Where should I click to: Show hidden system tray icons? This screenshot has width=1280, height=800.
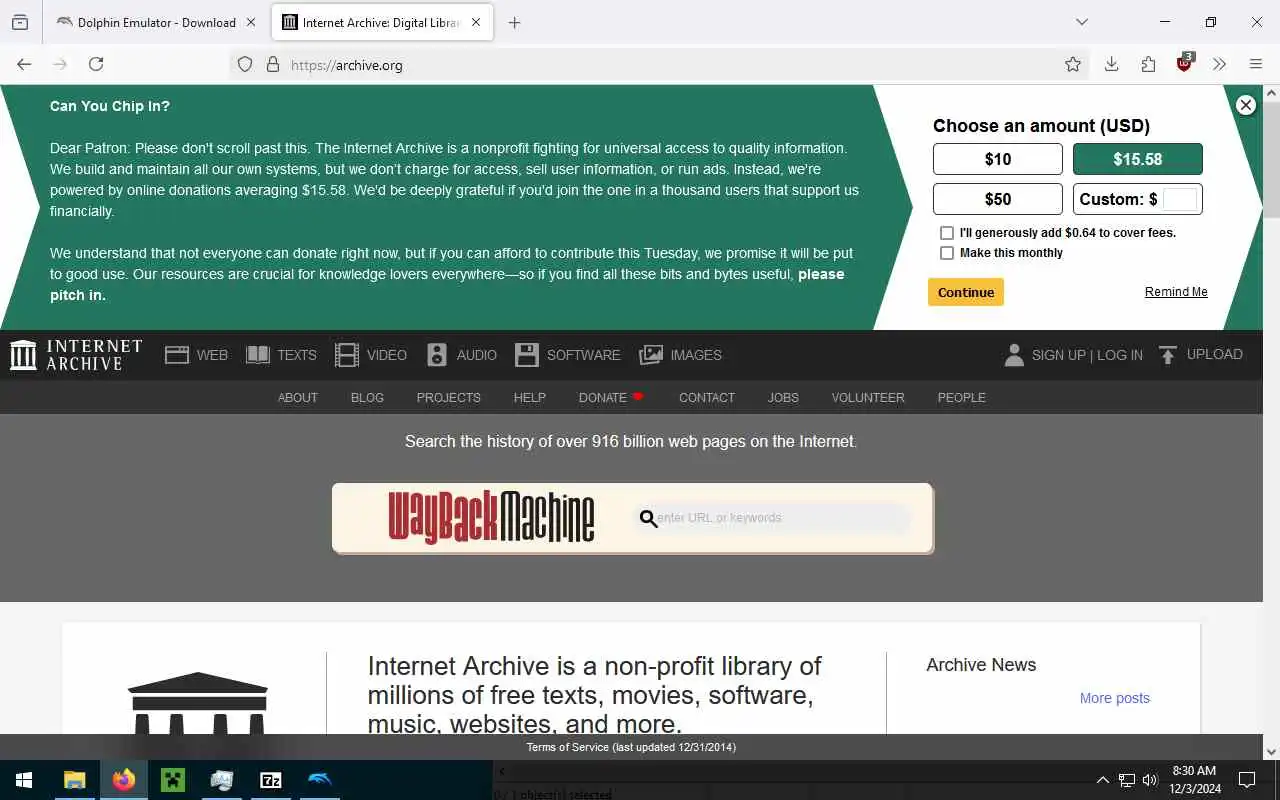[x=1102, y=780]
